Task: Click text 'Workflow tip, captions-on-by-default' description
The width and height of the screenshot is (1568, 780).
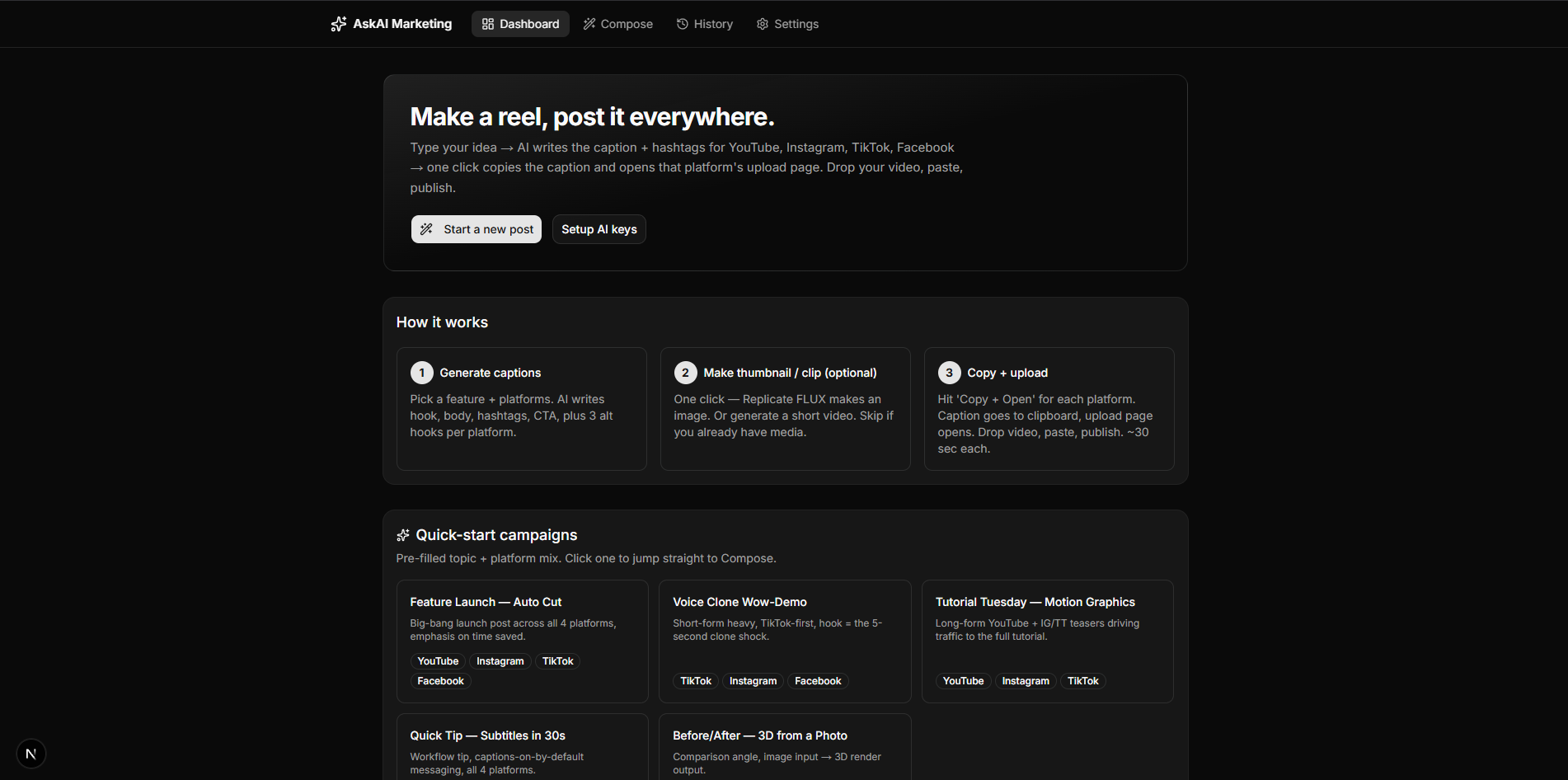Action: pyautogui.click(x=497, y=764)
